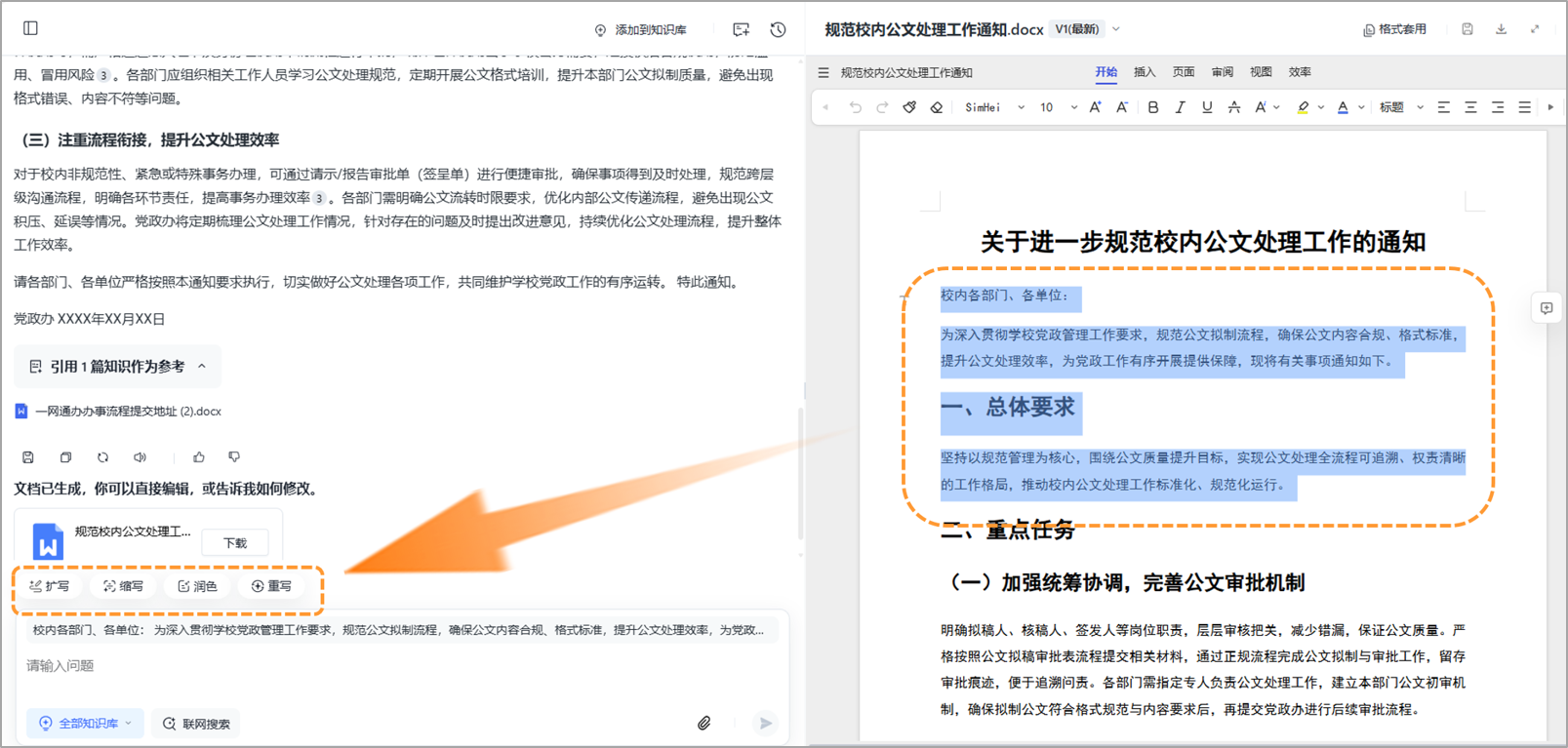
Task: Open the SimHei font family dropdown
Action: [994, 107]
